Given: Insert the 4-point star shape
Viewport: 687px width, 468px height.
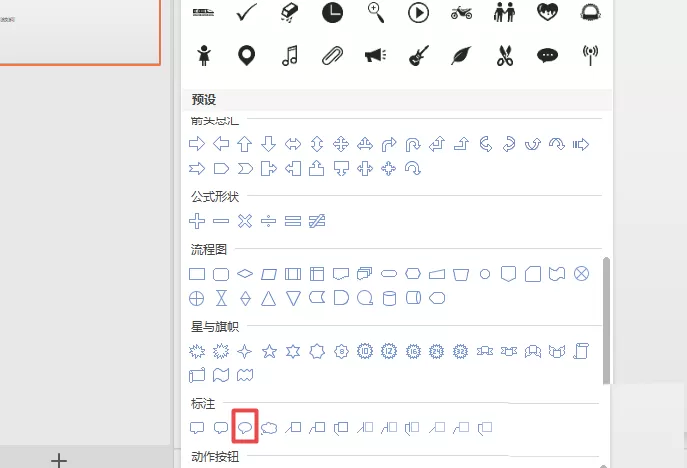Looking at the screenshot, I should click(x=244, y=351).
